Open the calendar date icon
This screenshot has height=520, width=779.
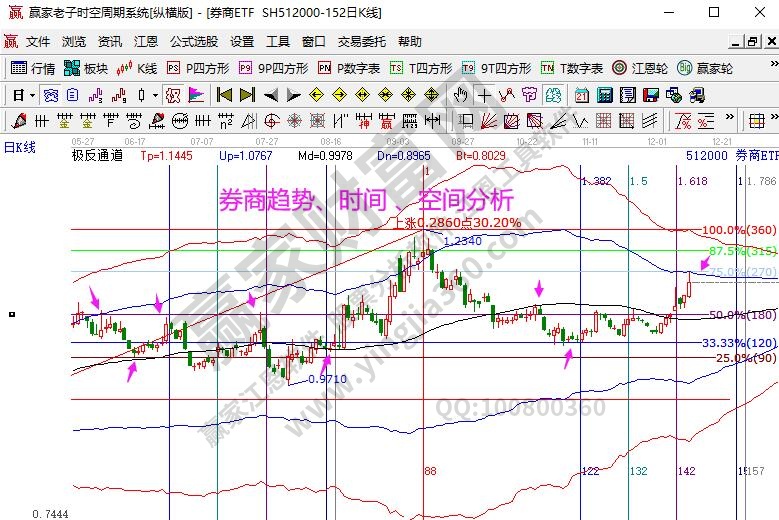[x=582, y=95]
